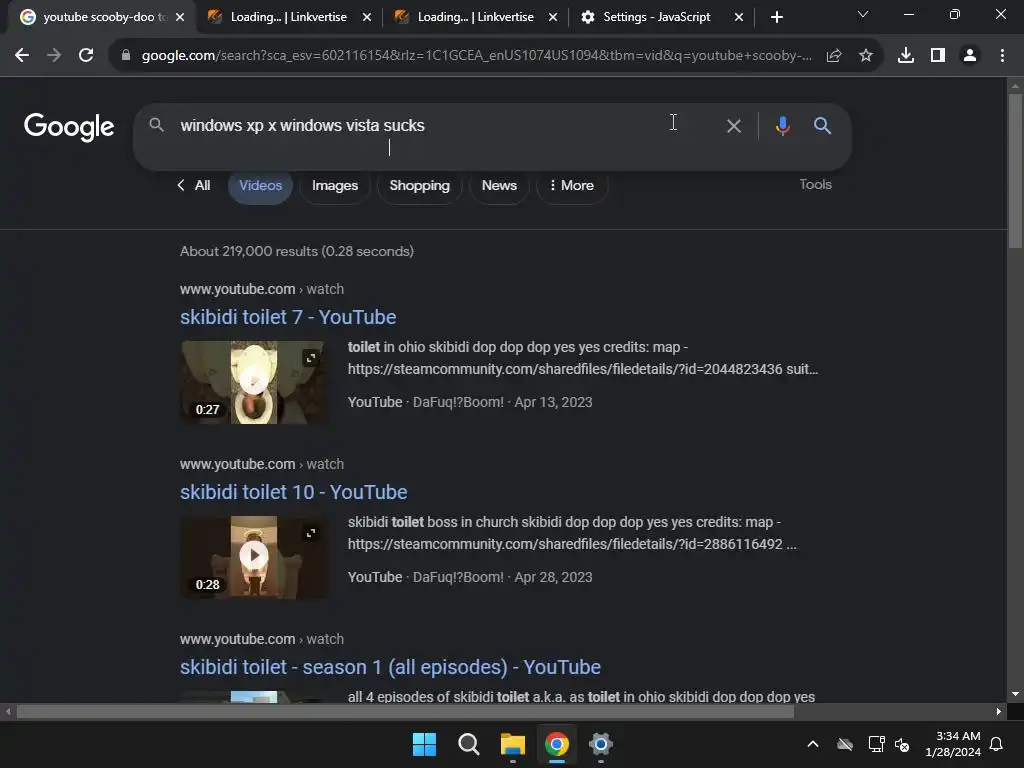
Task: Reload the current page
Action: point(86,56)
